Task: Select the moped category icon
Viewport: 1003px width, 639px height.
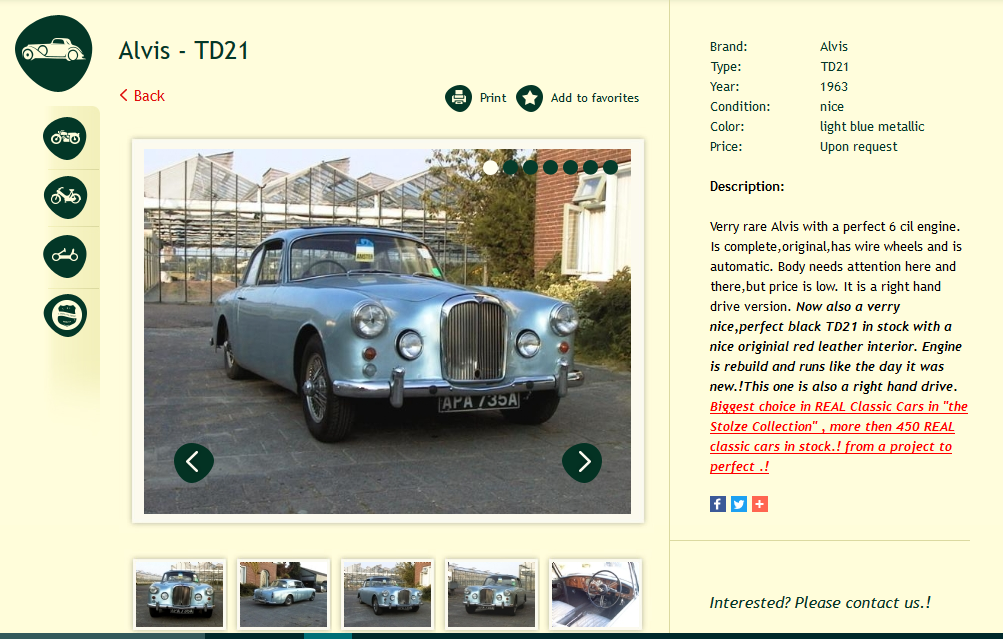Action: tap(65, 197)
